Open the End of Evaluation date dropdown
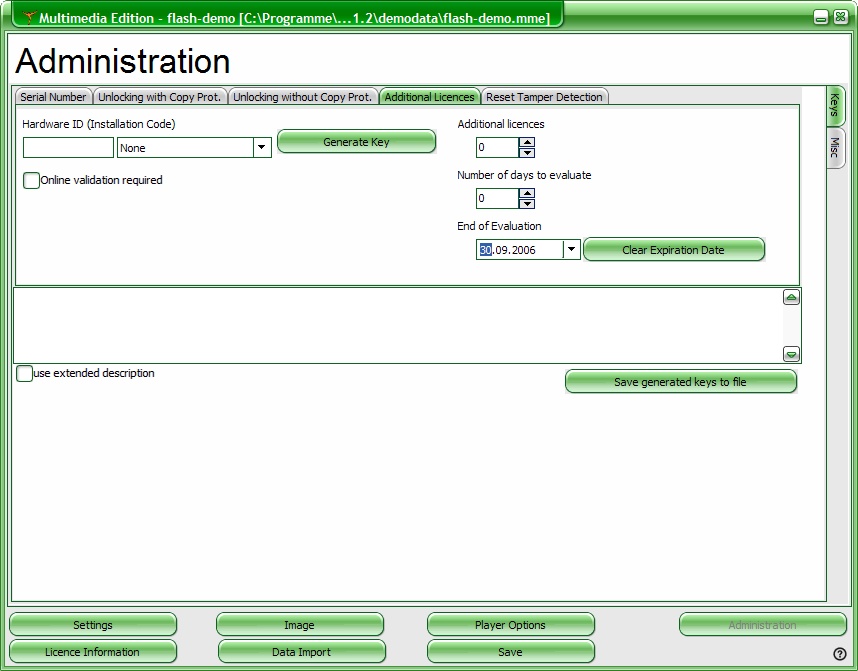The height and width of the screenshot is (671, 858). (571, 250)
